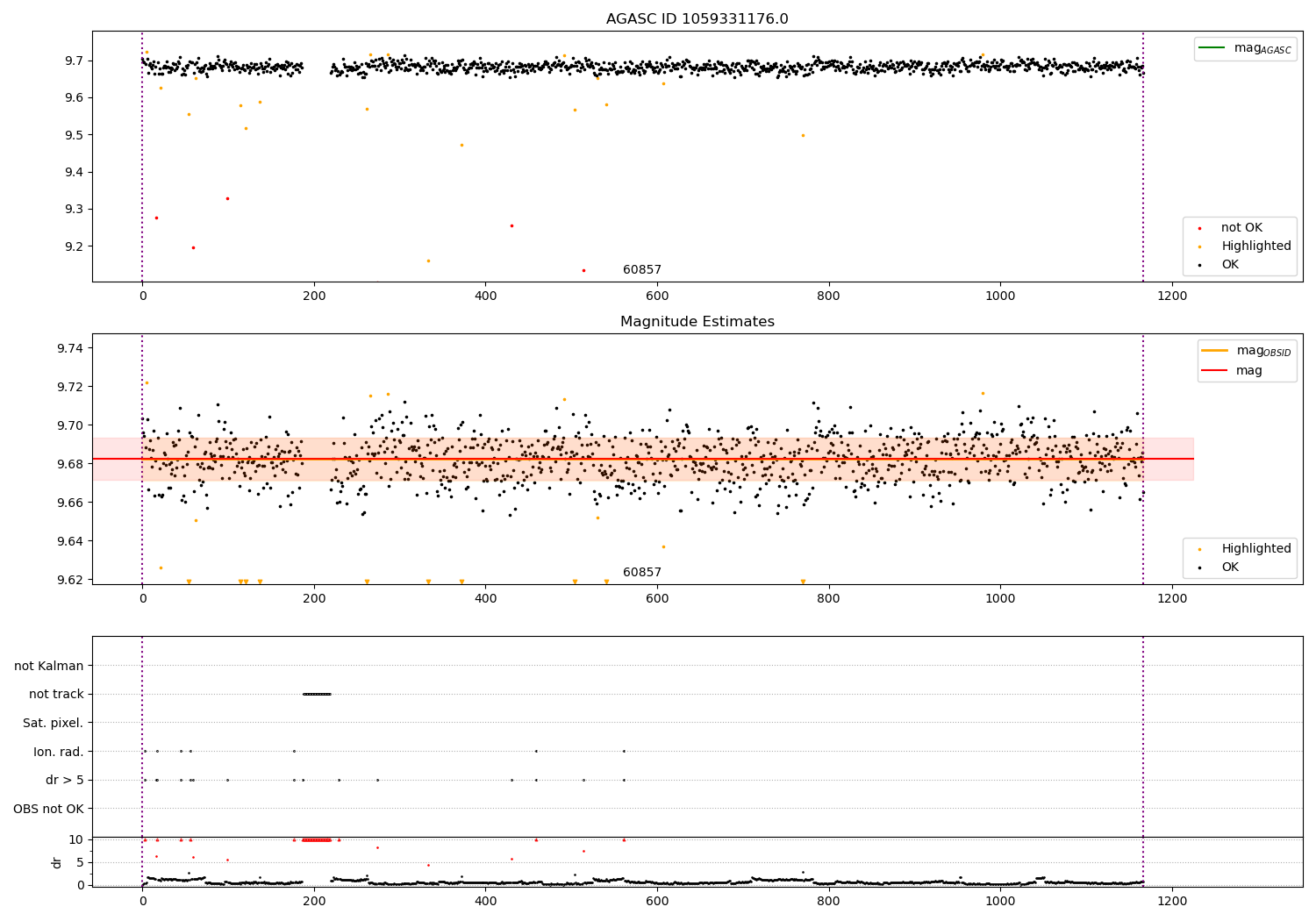
Task: Click the 'Magnitude Estimates' subplot title
Action: tap(697, 322)
